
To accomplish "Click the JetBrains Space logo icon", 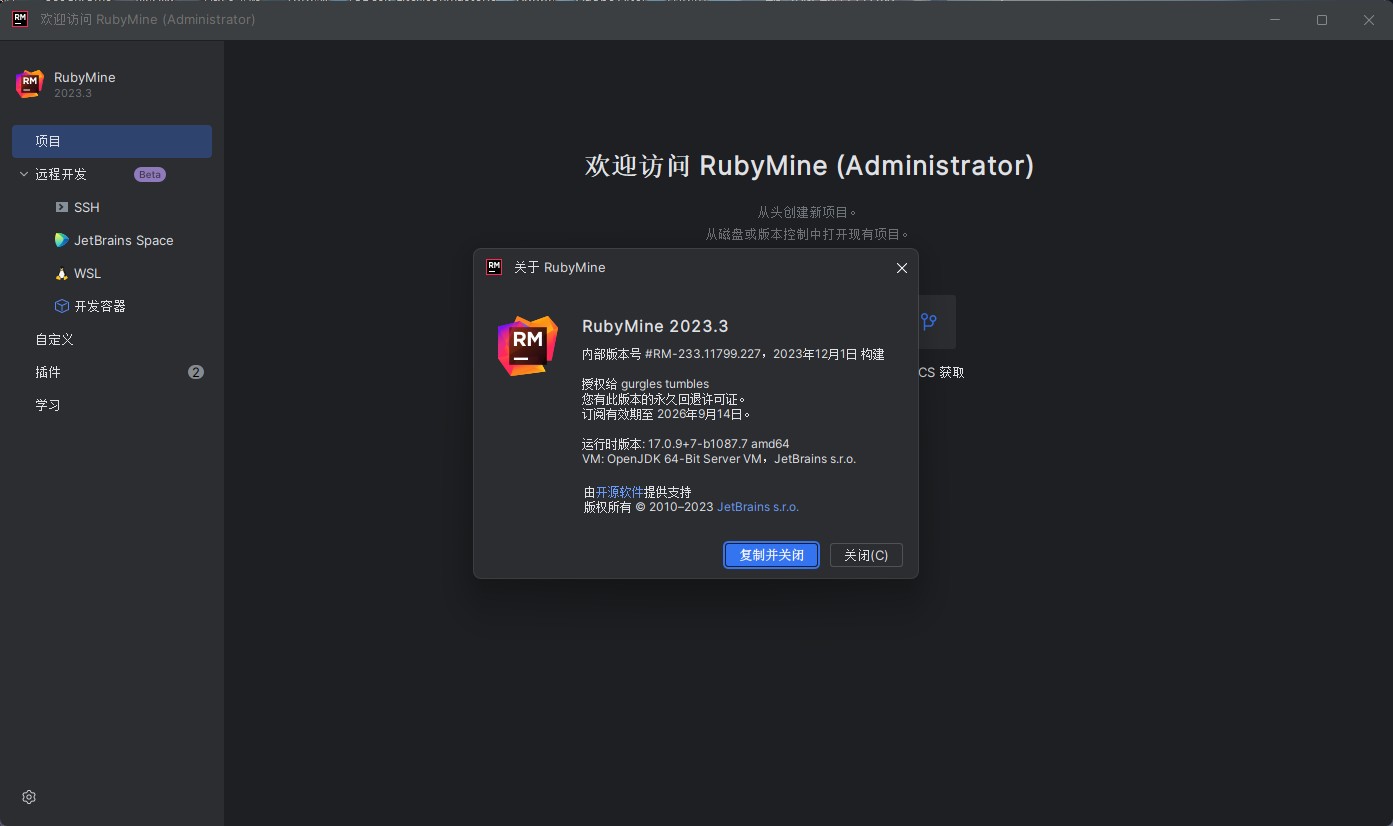I will (x=62, y=240).
